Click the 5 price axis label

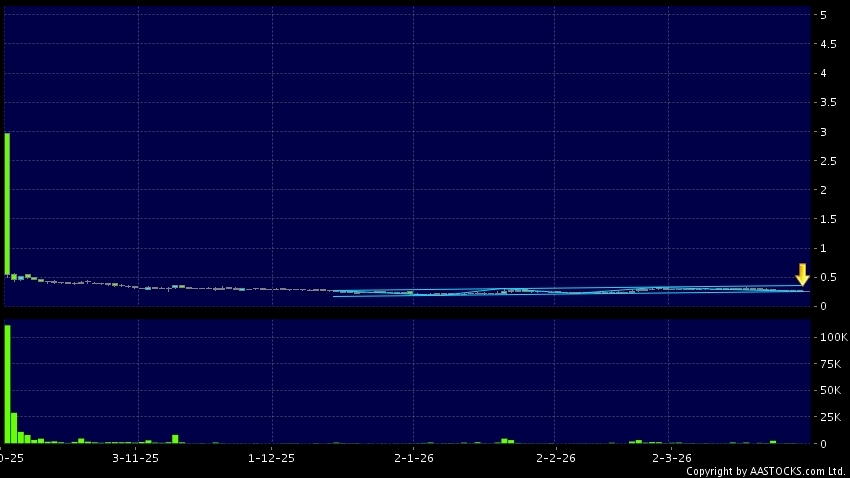pos(822,15)
